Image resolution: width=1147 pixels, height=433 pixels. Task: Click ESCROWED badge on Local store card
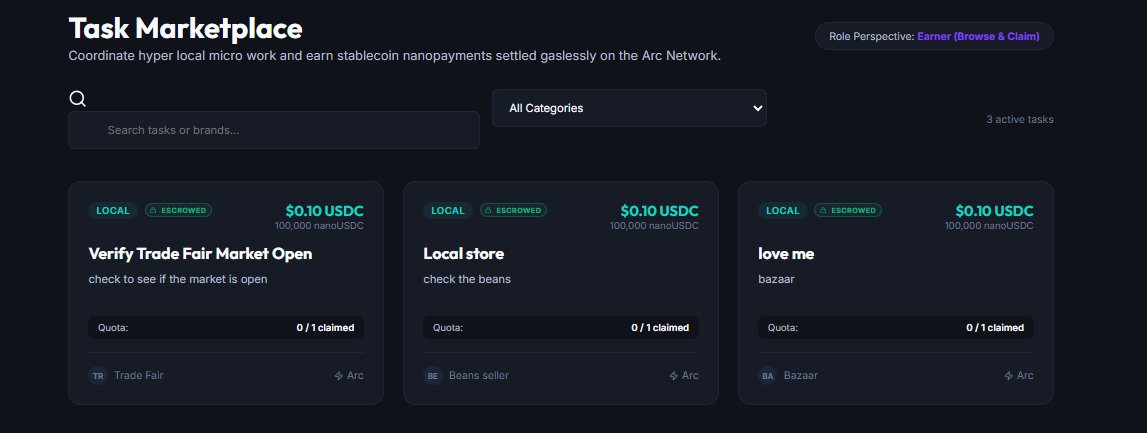click(514, 211)
